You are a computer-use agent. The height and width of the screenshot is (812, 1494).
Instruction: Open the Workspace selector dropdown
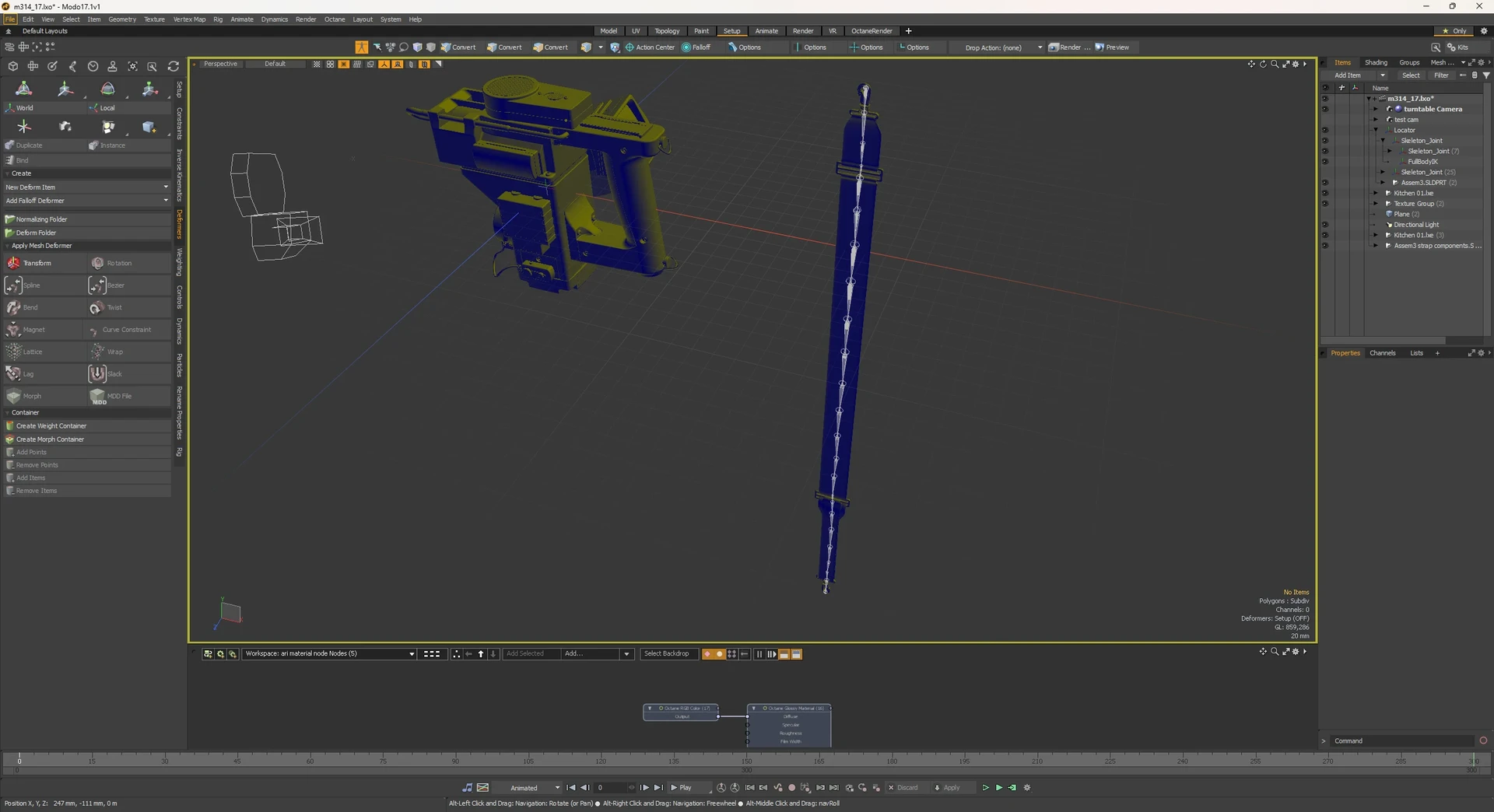[x=330, y=654]
